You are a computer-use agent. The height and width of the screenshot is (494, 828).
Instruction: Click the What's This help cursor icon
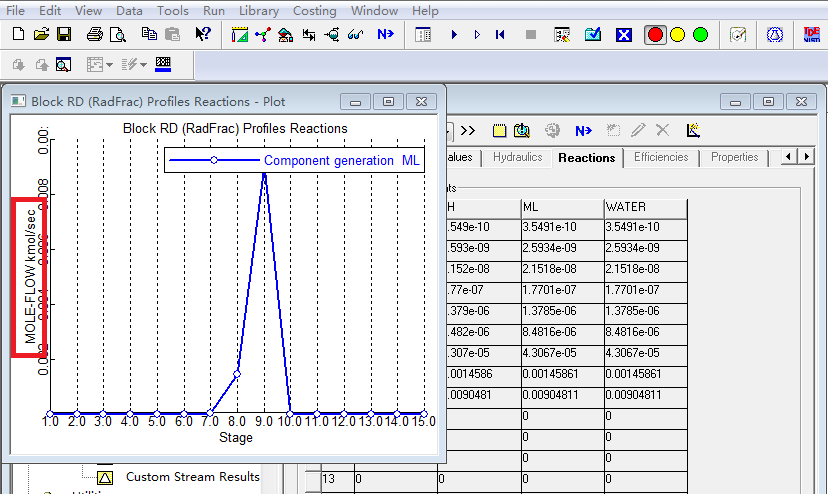pyautogui.click(x=203, y=35)
